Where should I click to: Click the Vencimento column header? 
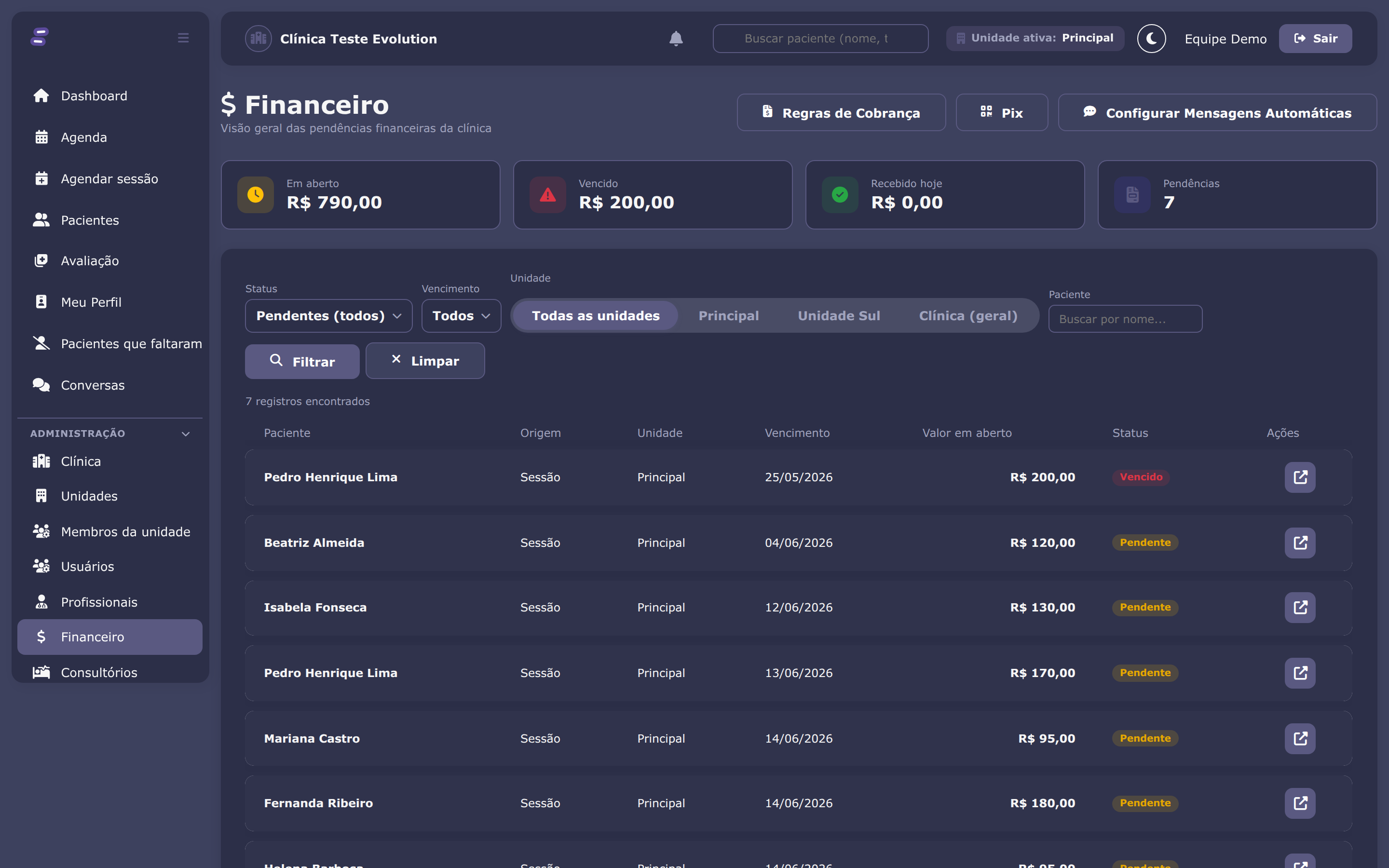coord(797,433)
